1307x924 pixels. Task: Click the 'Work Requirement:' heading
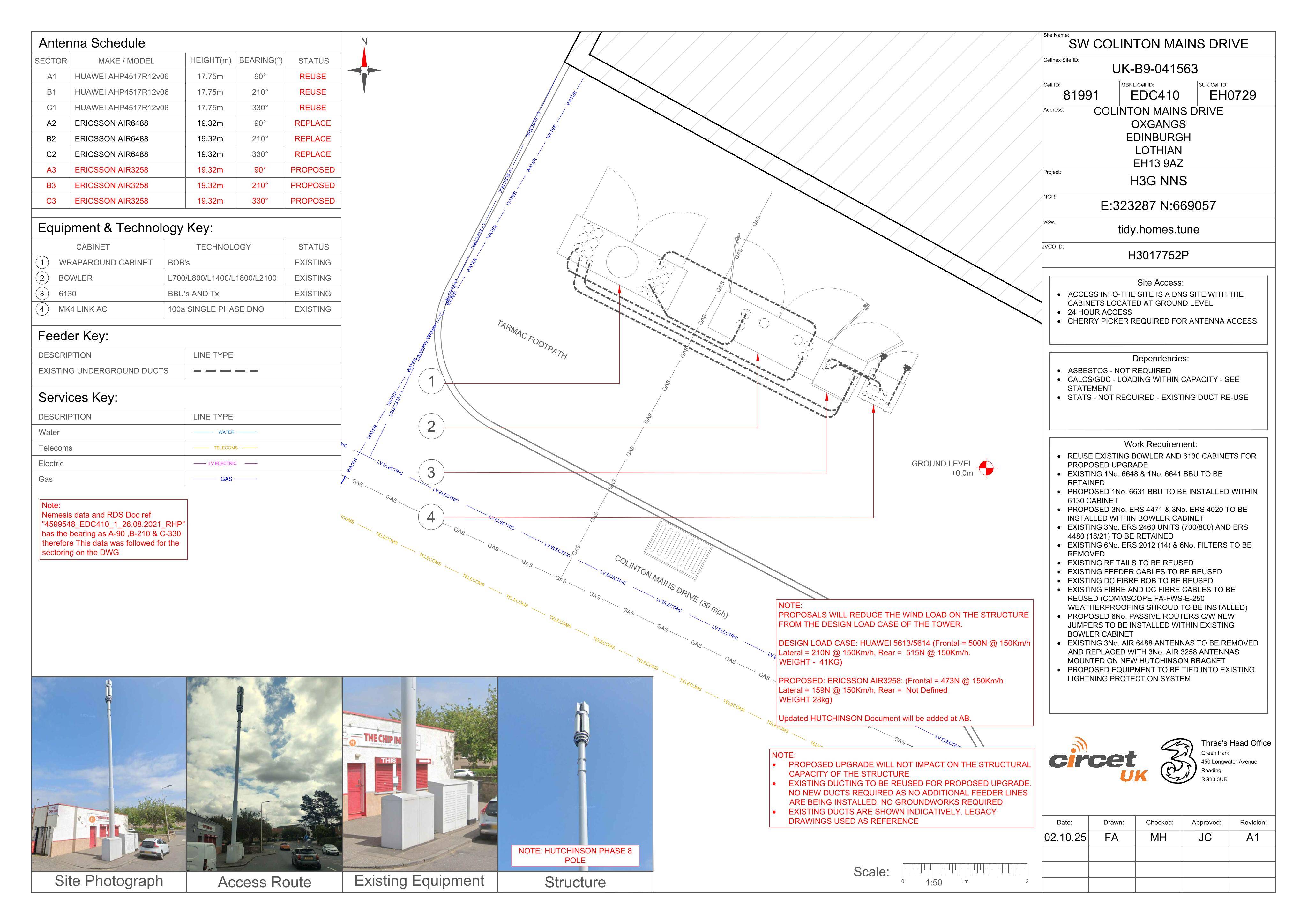pos(1160,444)
